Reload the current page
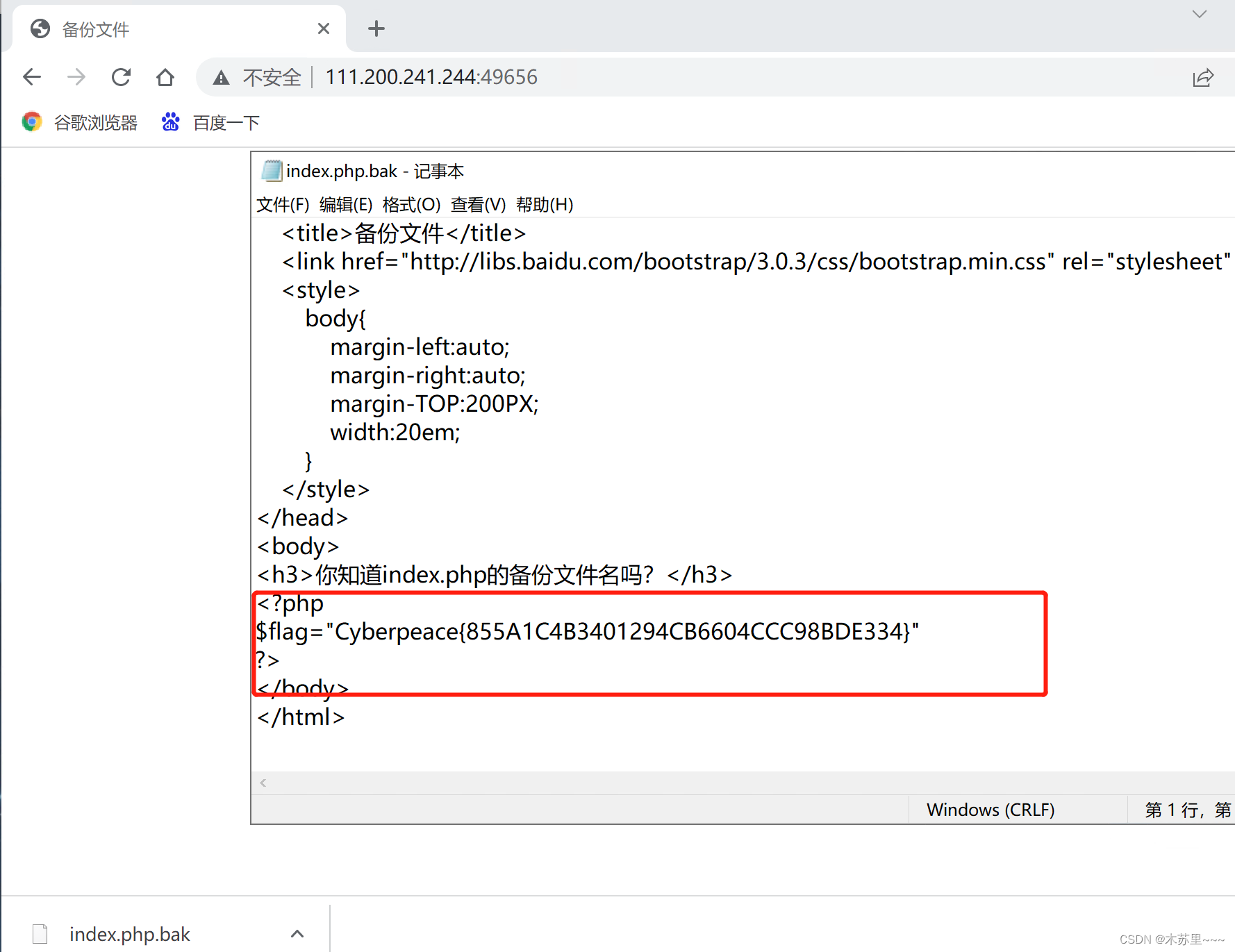The width and height of the screenshot is (1235, 952). pos(121,77)
